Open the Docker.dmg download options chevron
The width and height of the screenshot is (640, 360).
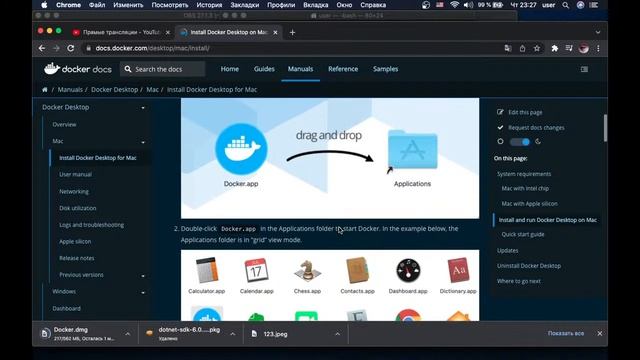pyautogui.click(x=127, y=334)
